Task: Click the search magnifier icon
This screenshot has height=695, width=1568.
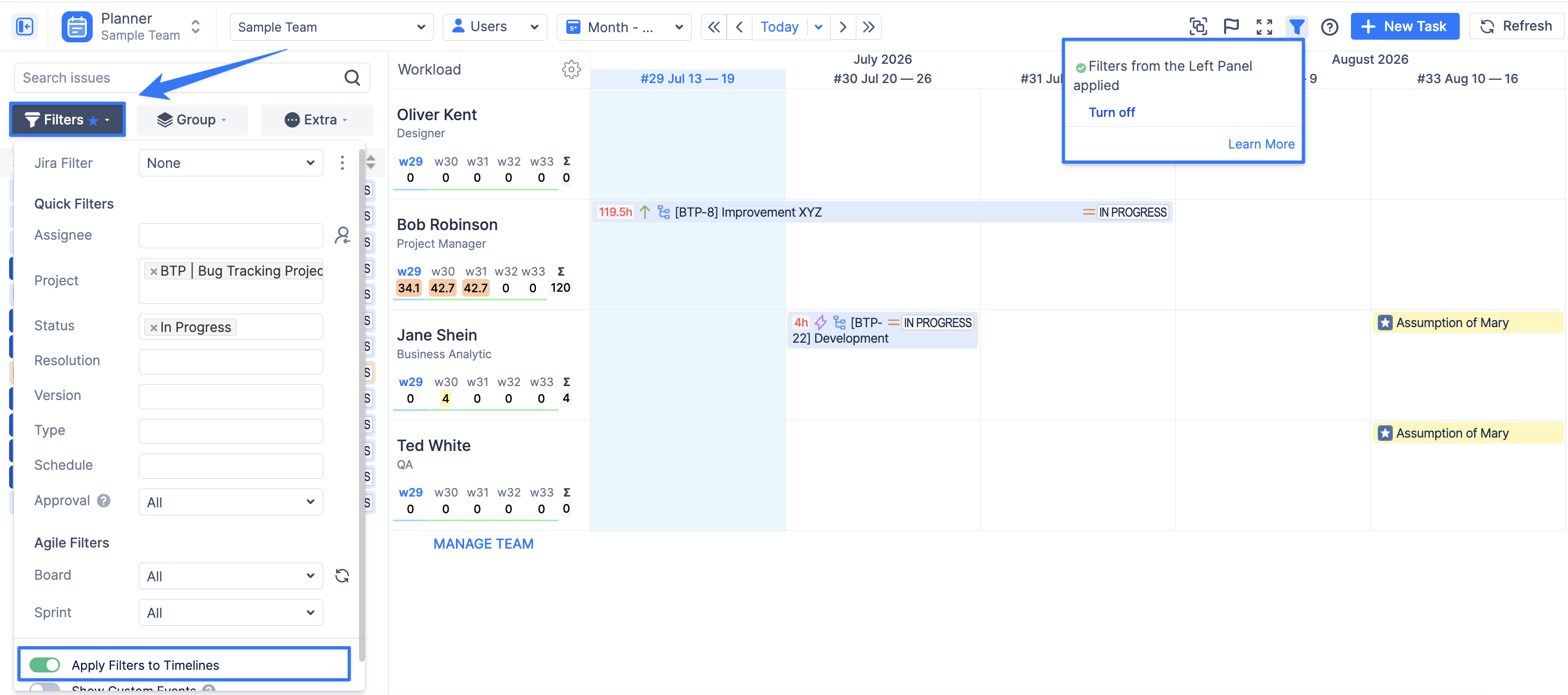Action: [x=353, y=77]
